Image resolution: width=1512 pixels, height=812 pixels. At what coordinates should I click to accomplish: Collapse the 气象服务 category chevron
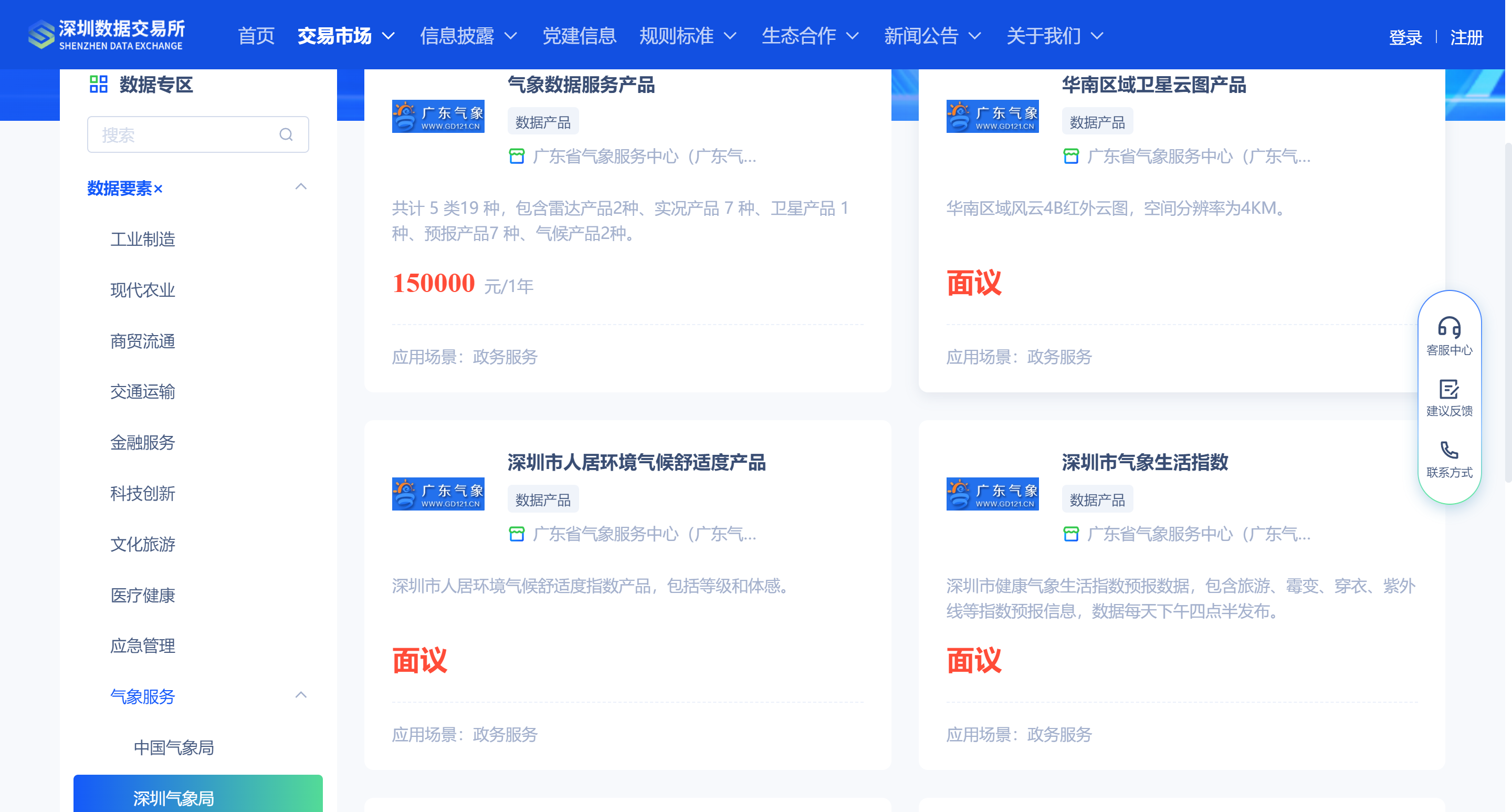(x=301, y=695)
